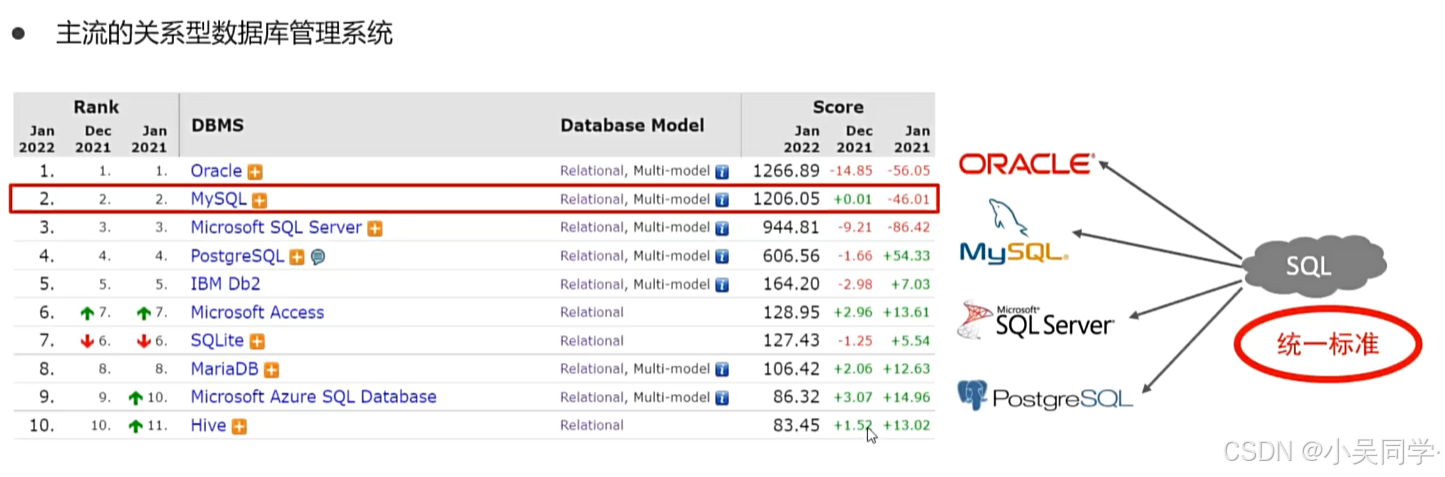Click Oracle's Relational model link
Image resolution: width=1445 pixels, height=477 pixels.
591,171
